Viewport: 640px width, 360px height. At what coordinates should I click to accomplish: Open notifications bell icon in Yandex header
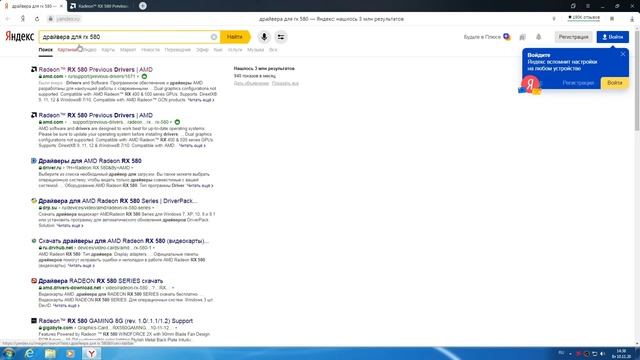coord(538,37)
